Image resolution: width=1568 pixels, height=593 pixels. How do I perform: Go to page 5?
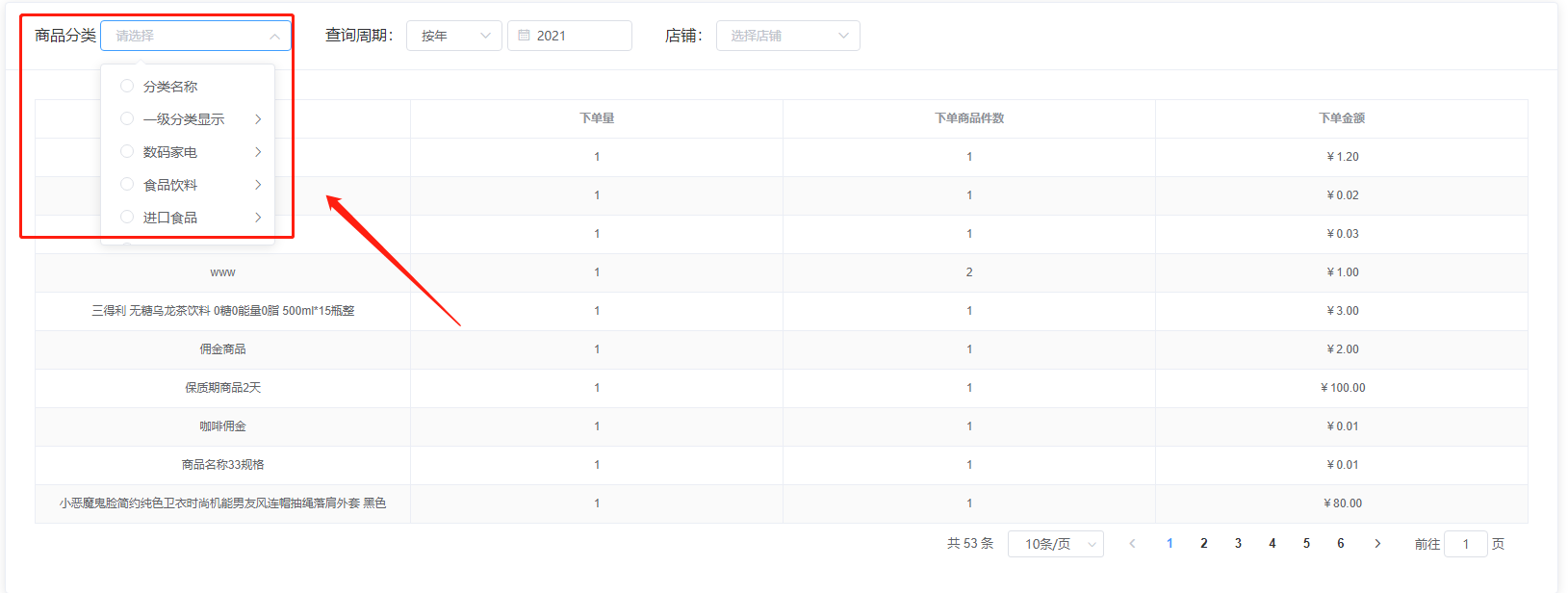(1306, 544)
